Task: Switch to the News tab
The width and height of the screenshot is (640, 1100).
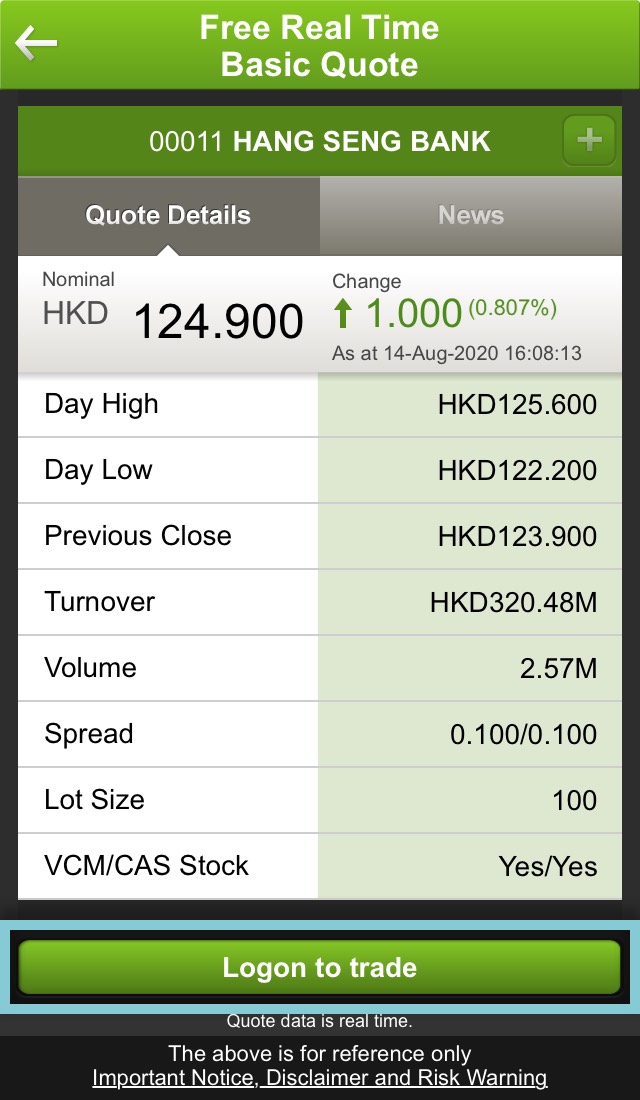Action: [471, 215]
